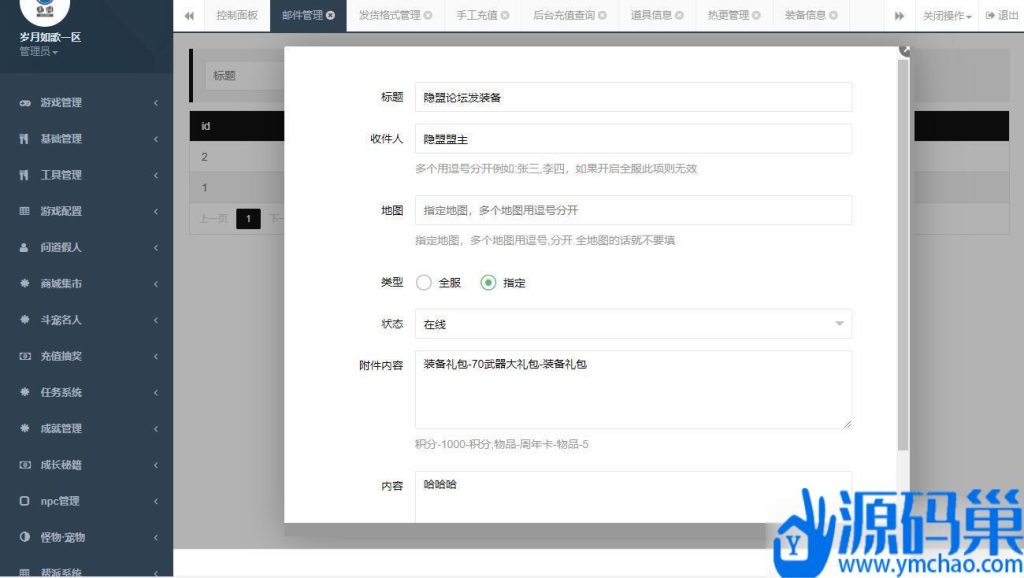The width and height of the screenshot is (1024, 578).
Task: Click the half-circle icon beside 怪物-宠物
Action: point(24,537)
